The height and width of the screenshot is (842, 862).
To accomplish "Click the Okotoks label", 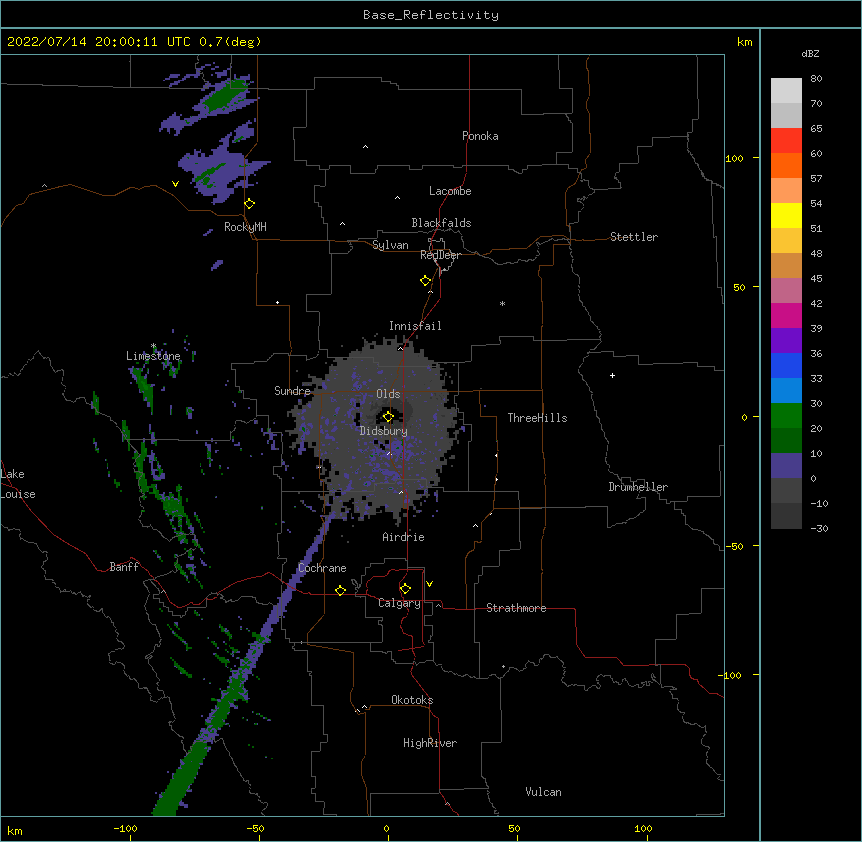I will [412, 700].
